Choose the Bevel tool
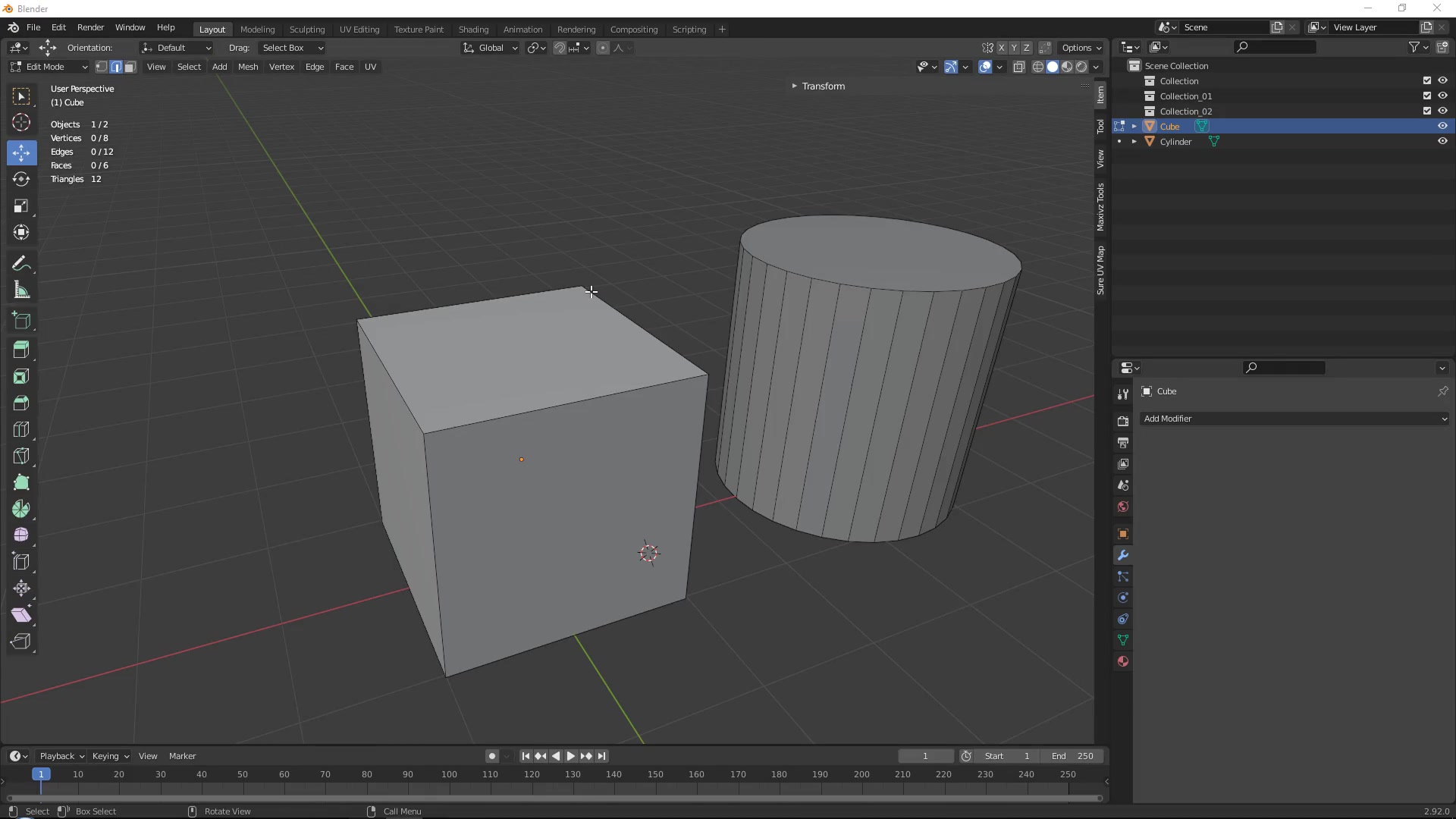Image resolution: width=1456 pixels, height=819 pixels. (x=21, y=403)
